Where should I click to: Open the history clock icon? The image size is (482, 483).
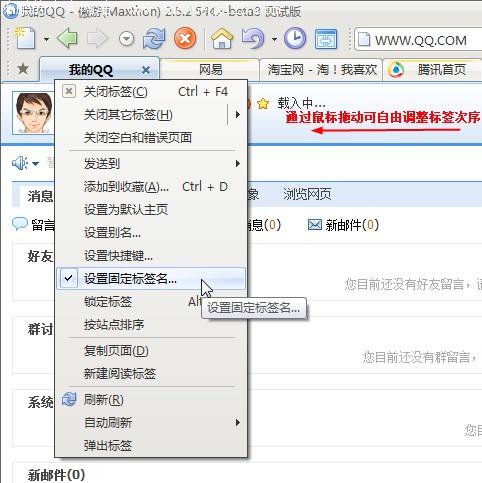[295, 38]
